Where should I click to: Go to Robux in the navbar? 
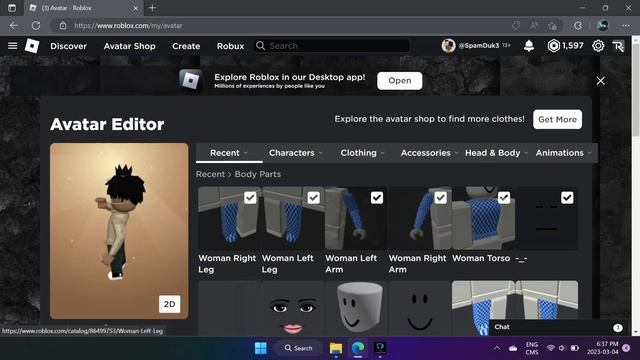(230, 46)
